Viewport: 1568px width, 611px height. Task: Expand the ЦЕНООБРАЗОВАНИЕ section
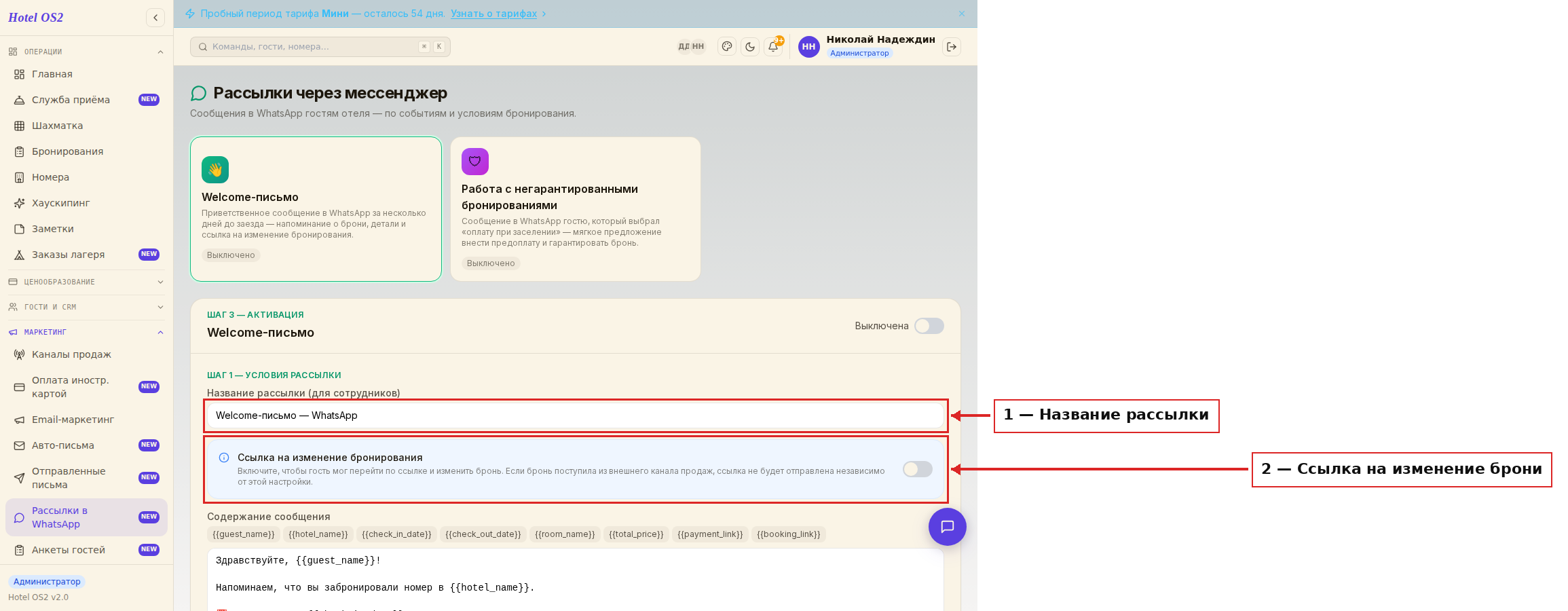pos(86,282)
